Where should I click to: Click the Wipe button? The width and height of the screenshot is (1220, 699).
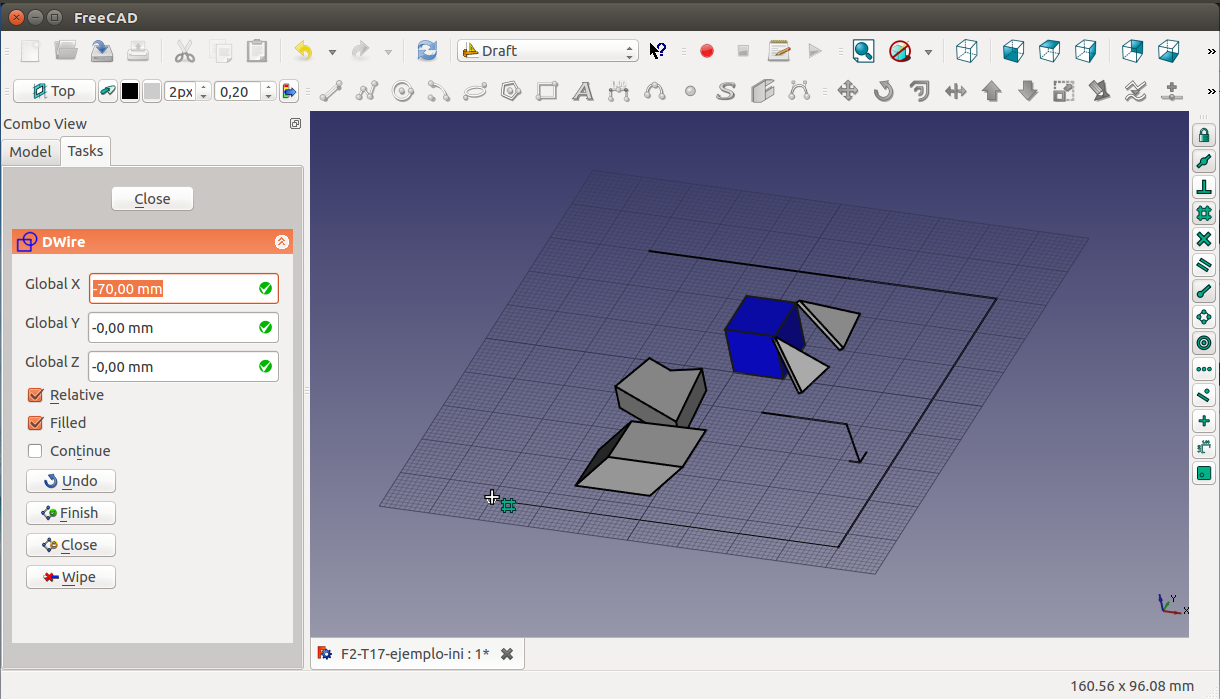(71, 577)
